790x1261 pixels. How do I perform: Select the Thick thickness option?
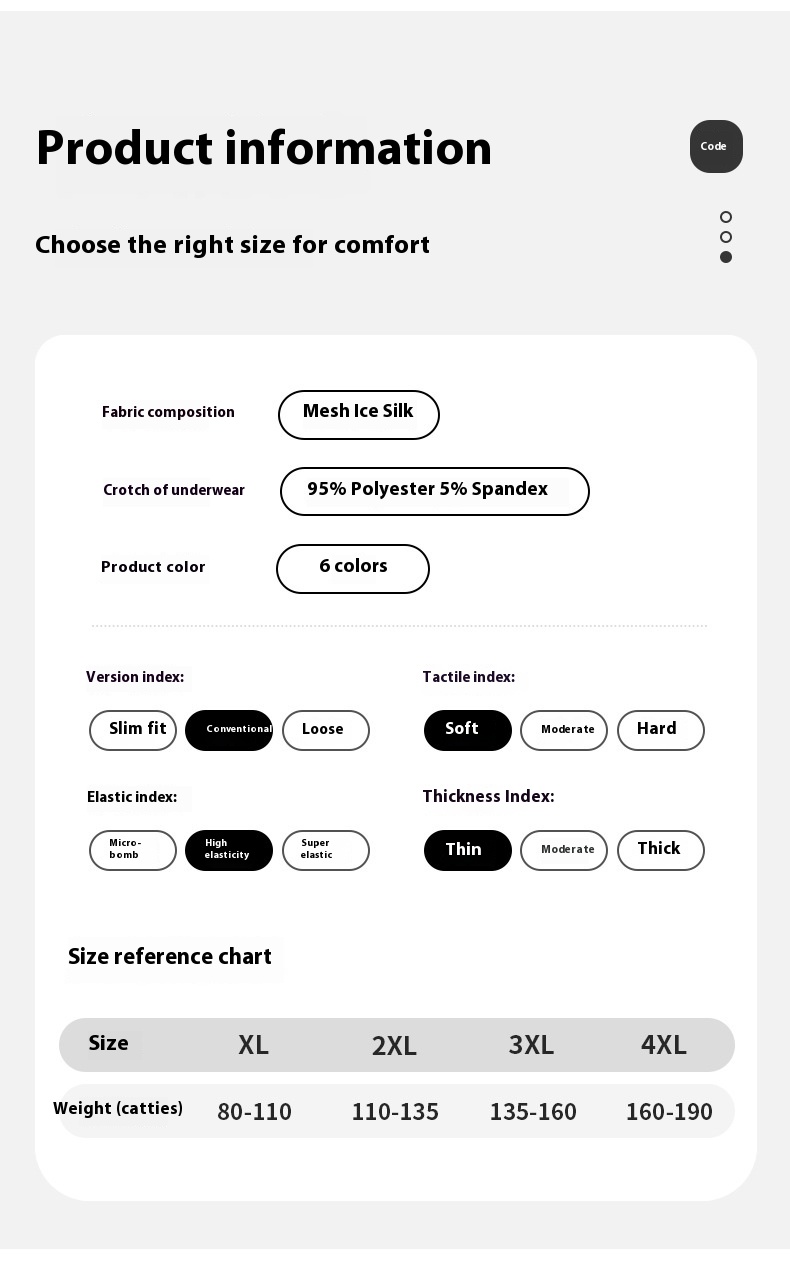[x=661, y=850]
